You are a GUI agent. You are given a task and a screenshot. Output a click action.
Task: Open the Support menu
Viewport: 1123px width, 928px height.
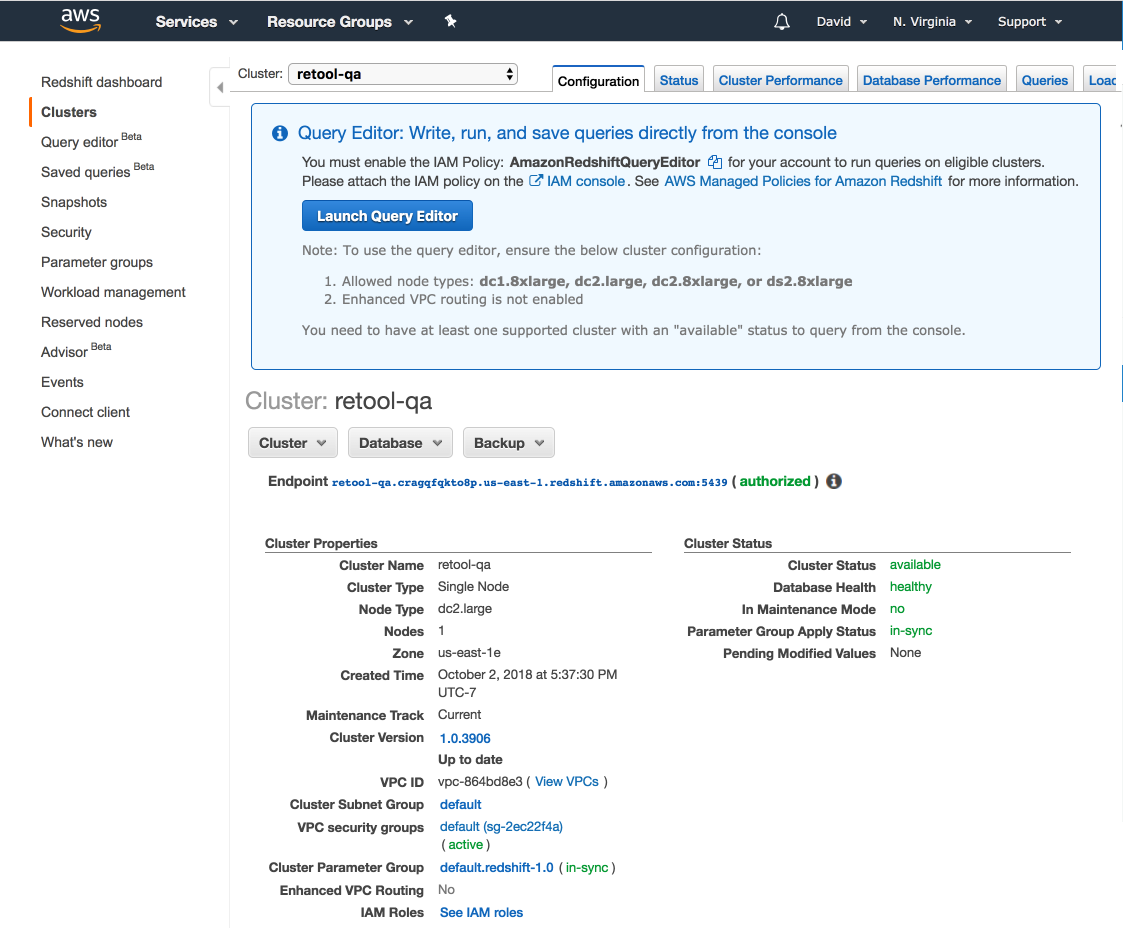tap(1030, 21)
